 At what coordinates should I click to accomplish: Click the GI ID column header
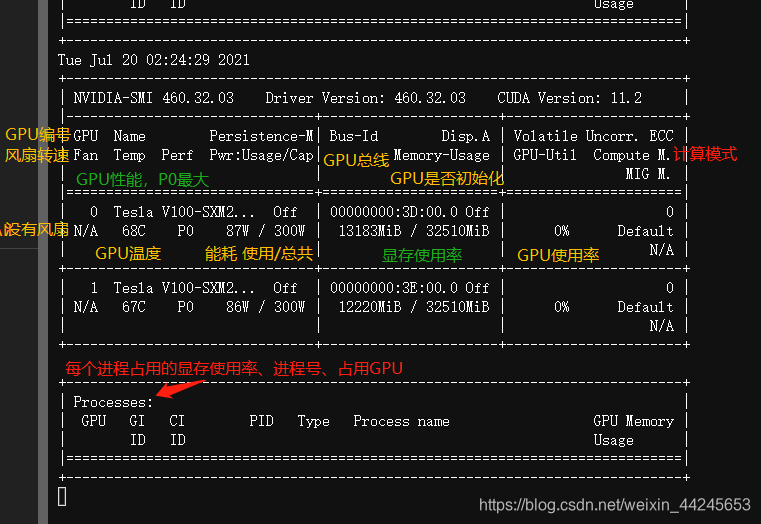137,430
